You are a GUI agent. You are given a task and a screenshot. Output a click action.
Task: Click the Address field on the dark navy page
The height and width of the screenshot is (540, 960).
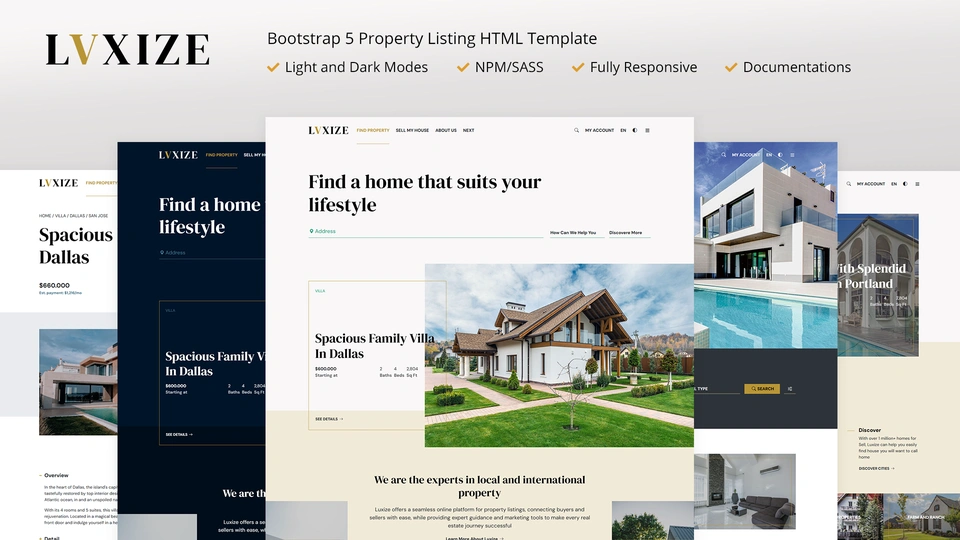pos(212,252)
